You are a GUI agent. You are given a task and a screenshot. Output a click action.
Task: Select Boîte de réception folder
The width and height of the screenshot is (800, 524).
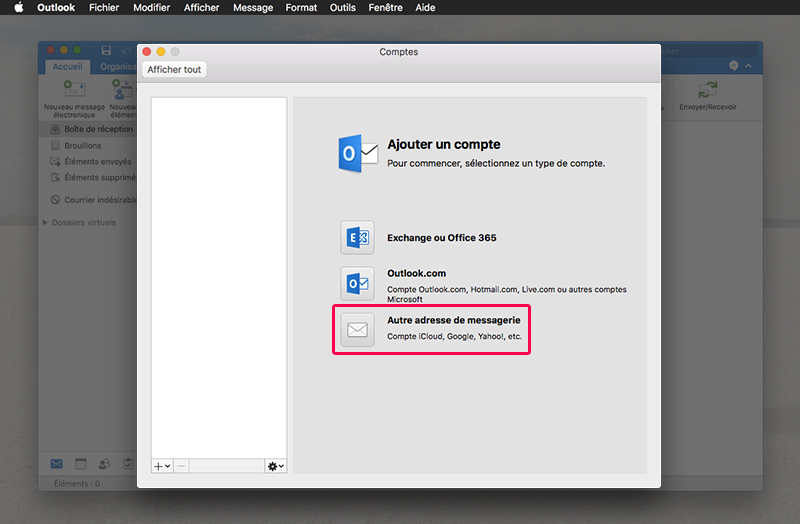coord(88,129)
